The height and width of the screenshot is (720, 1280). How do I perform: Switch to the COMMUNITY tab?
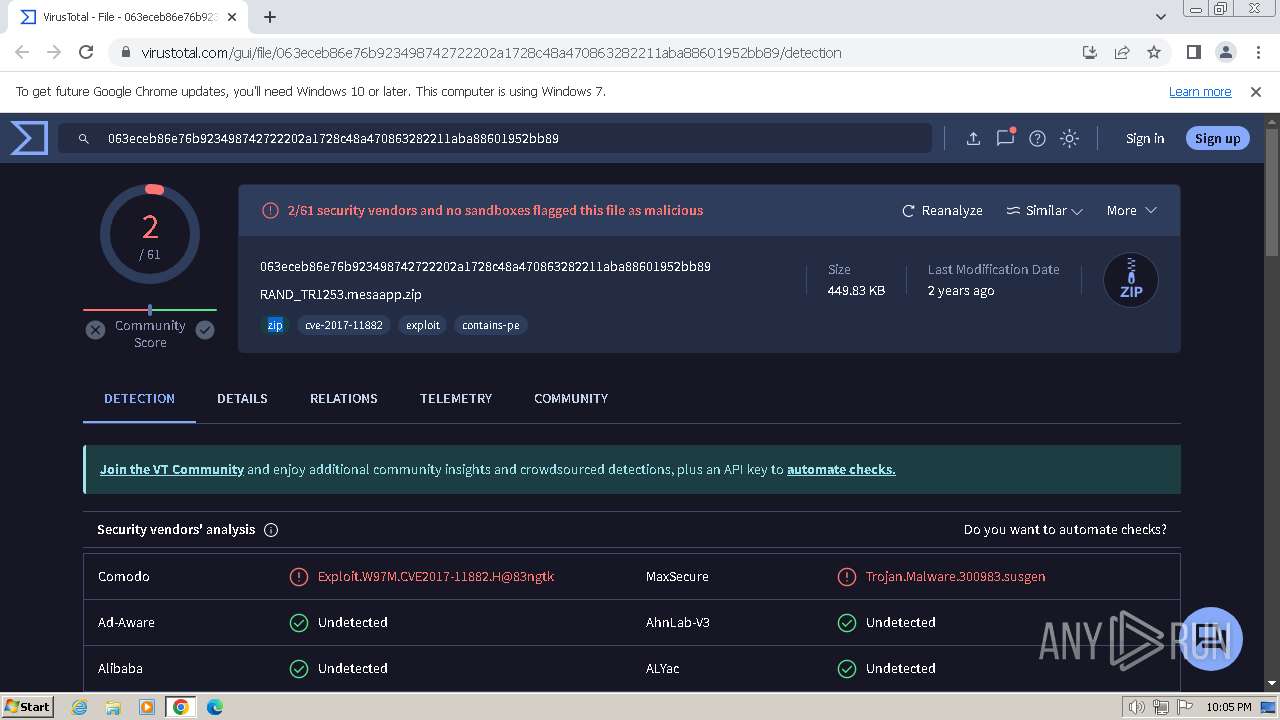571,398
